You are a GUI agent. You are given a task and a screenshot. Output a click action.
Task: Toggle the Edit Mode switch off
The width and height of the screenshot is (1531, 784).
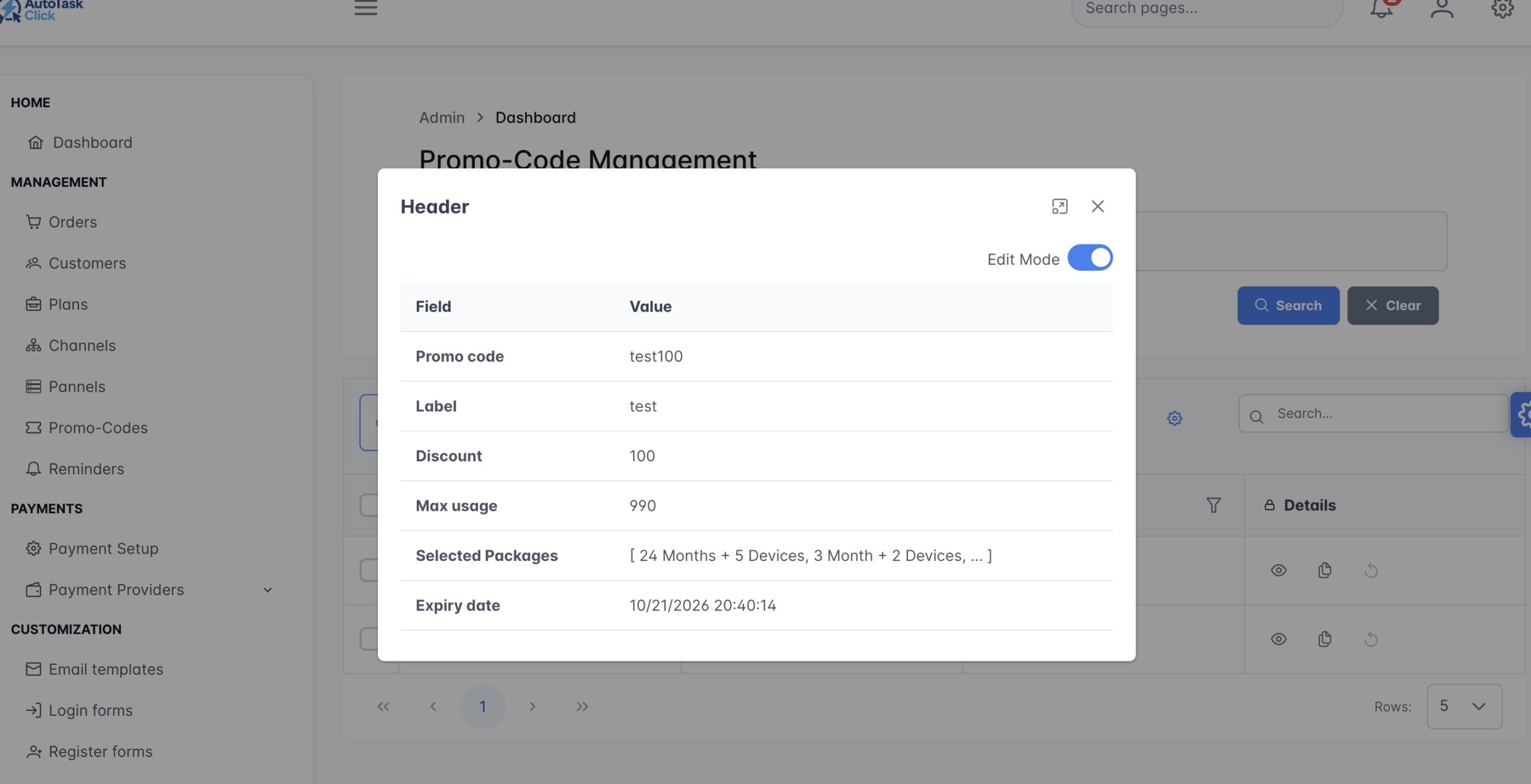1090,258
